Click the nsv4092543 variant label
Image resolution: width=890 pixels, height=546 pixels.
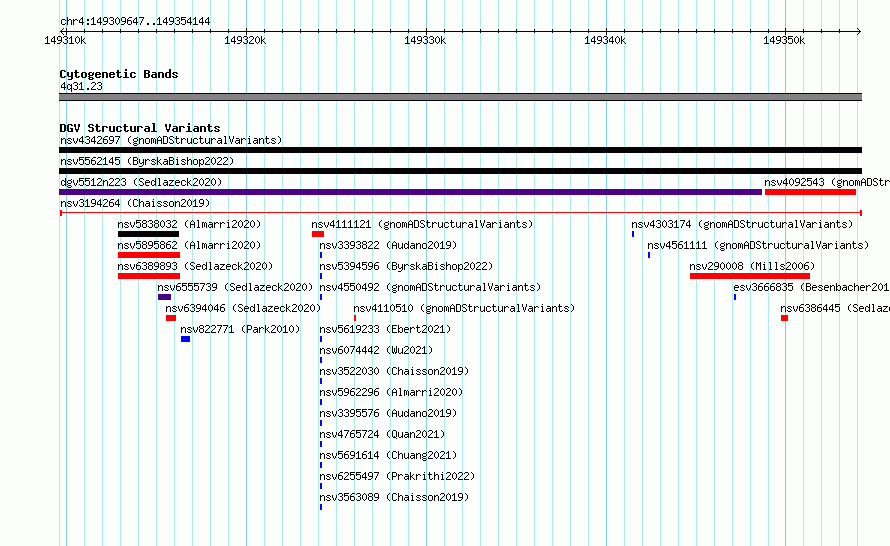826,182
